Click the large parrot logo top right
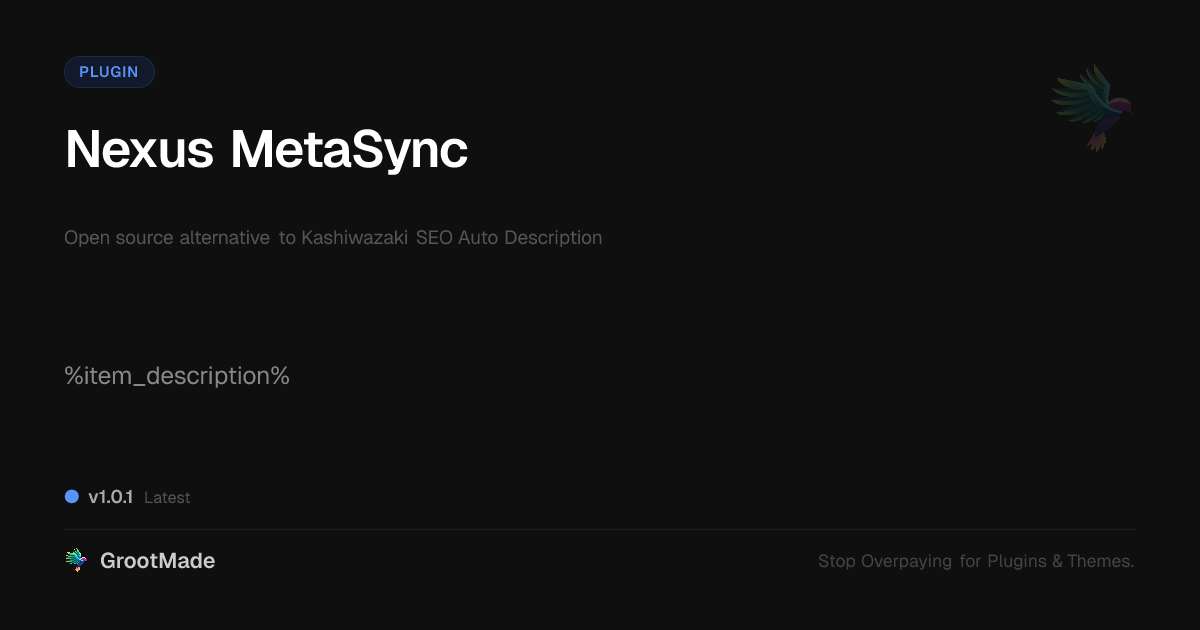This screenshot has width=1200, height=630. [x=1092, y=107]
